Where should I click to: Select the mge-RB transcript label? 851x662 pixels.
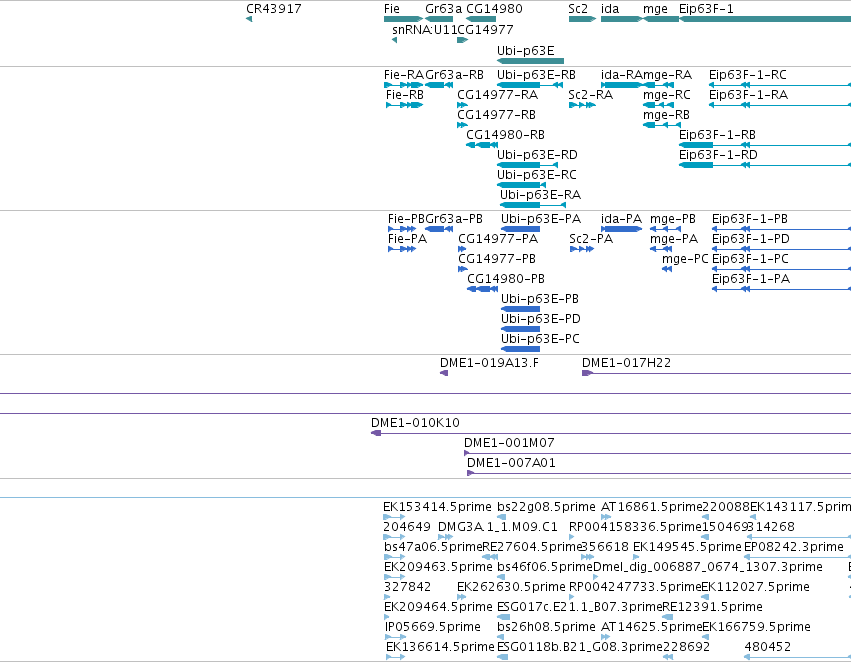(x=666, y=115)
